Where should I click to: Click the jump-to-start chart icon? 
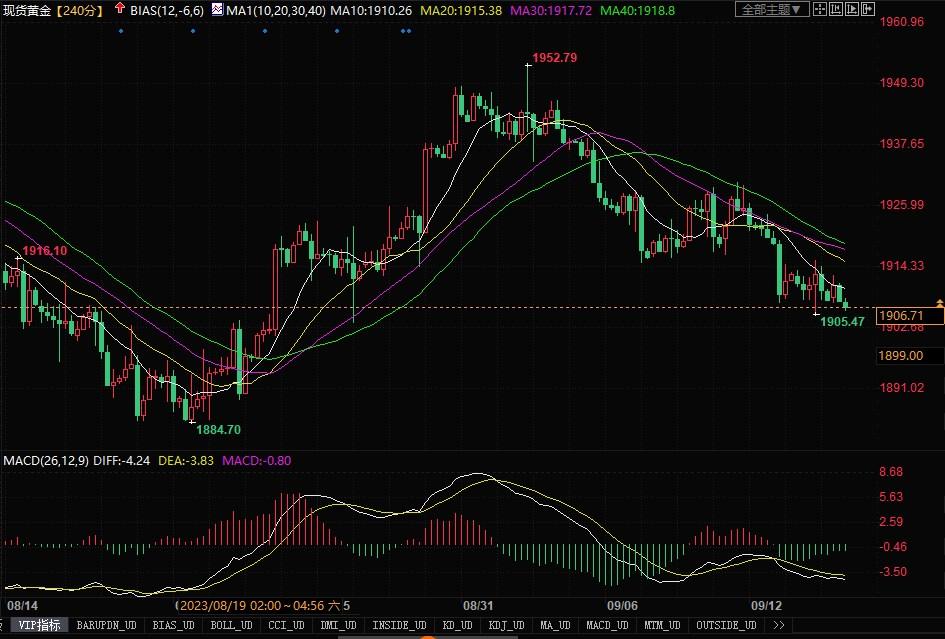click(x=836, y=9)
